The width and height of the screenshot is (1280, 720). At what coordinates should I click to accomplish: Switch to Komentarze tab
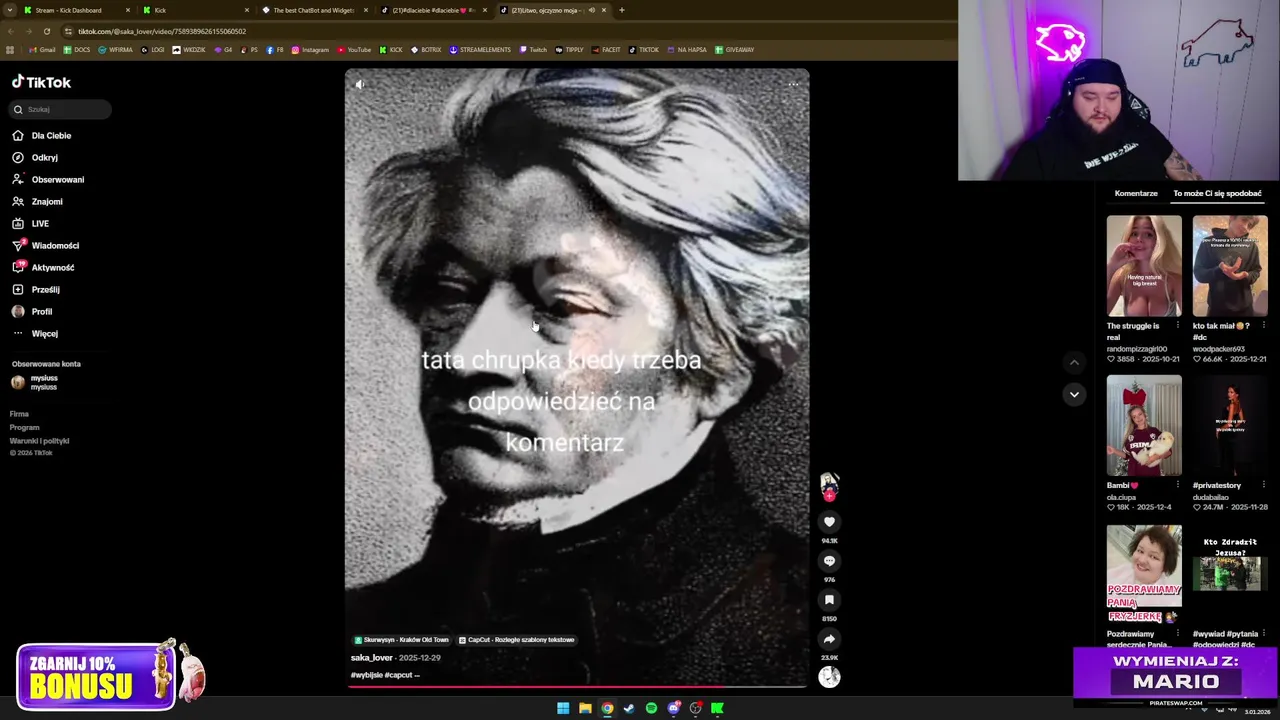pos(1136,193)
